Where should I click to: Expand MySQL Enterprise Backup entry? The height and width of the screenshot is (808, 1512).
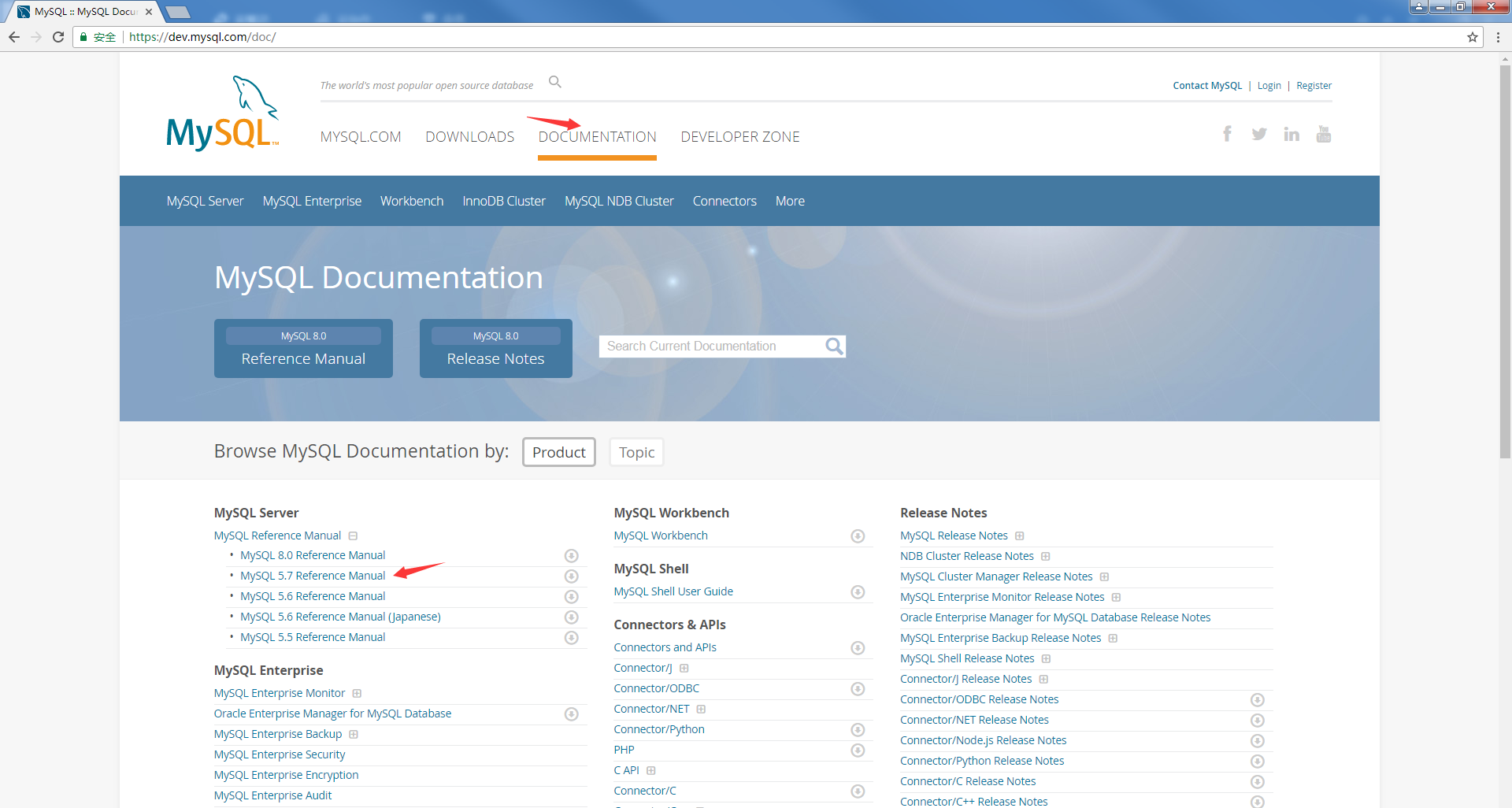pos(354,734)
